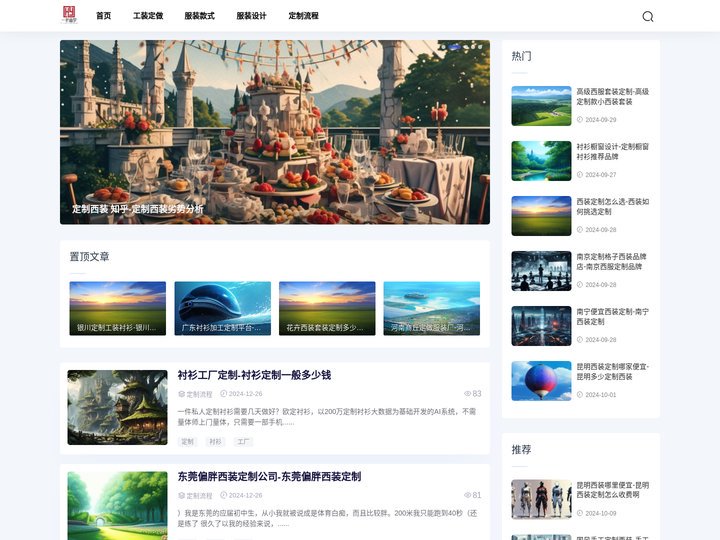Viewport: 720px width, 540px height.
Task: Click clock icon next to 2024-10-01
Action: coord(579,394)
